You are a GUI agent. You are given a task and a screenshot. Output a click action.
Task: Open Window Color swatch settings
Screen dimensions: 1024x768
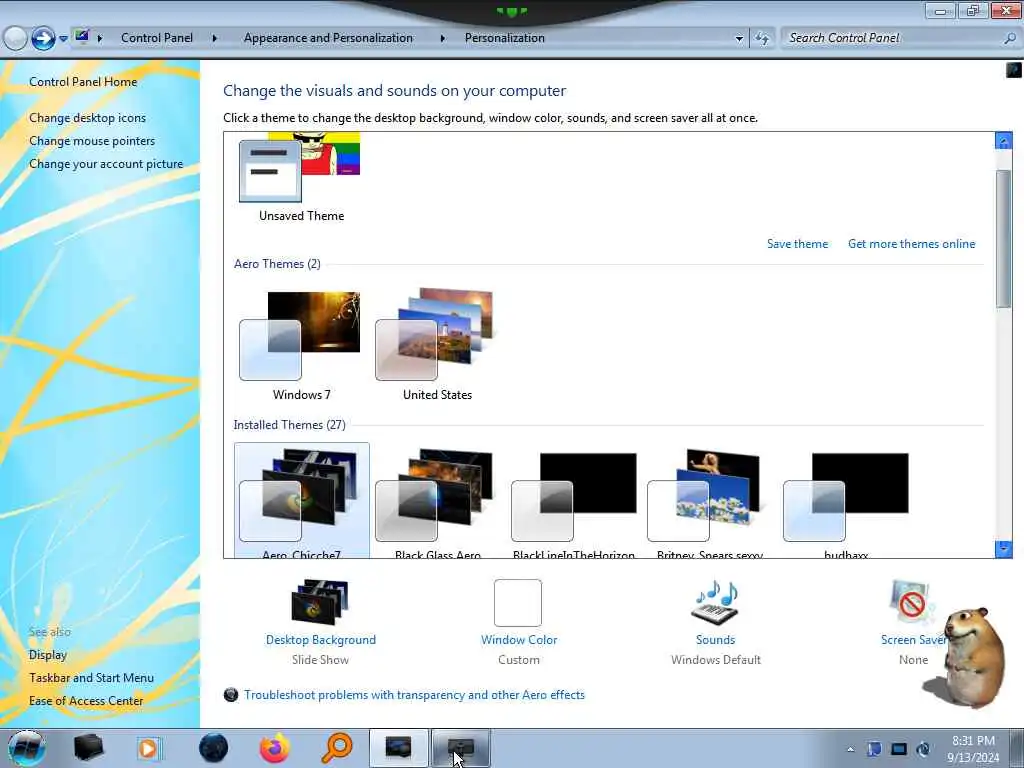[518, 603]
